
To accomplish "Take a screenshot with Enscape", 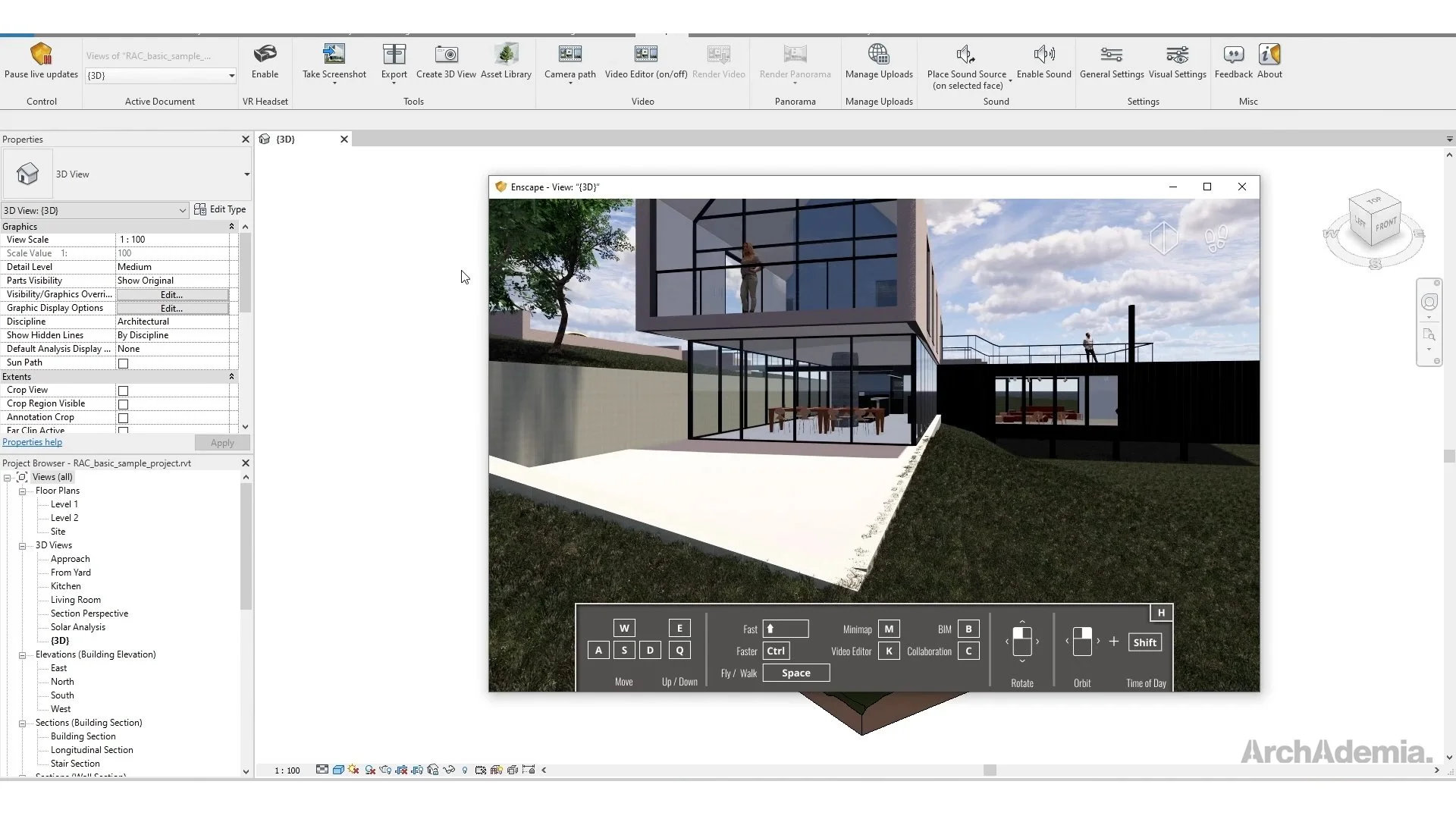I will 333,61.
